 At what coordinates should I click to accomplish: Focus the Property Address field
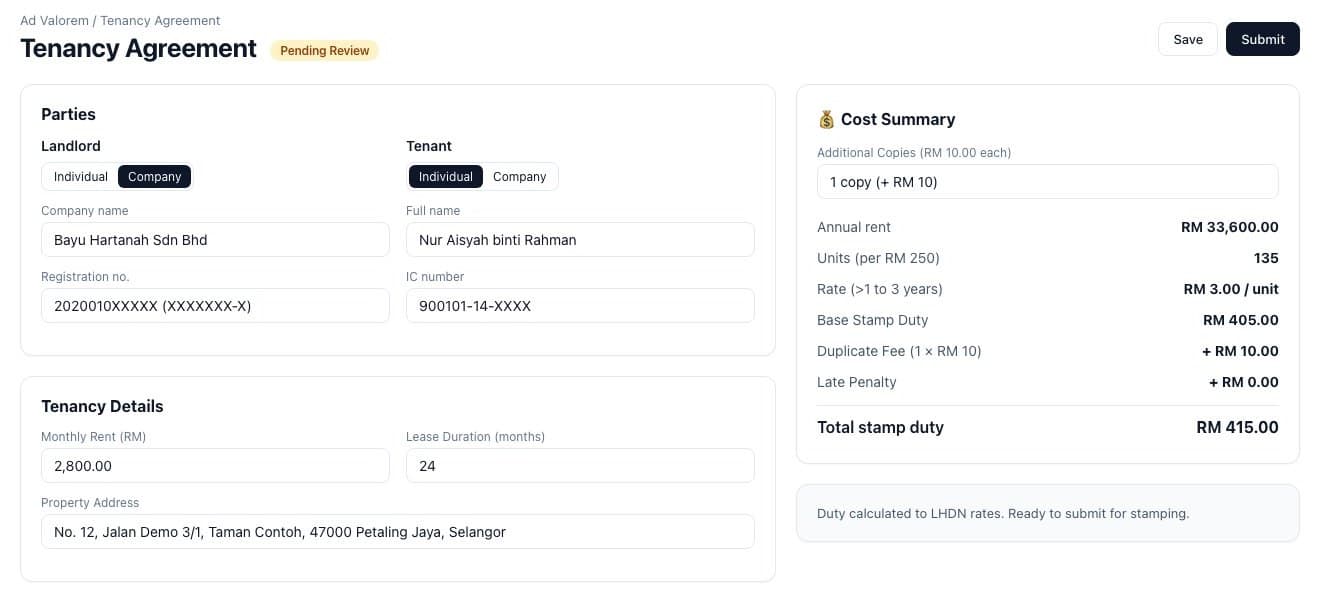click(398, 532)
